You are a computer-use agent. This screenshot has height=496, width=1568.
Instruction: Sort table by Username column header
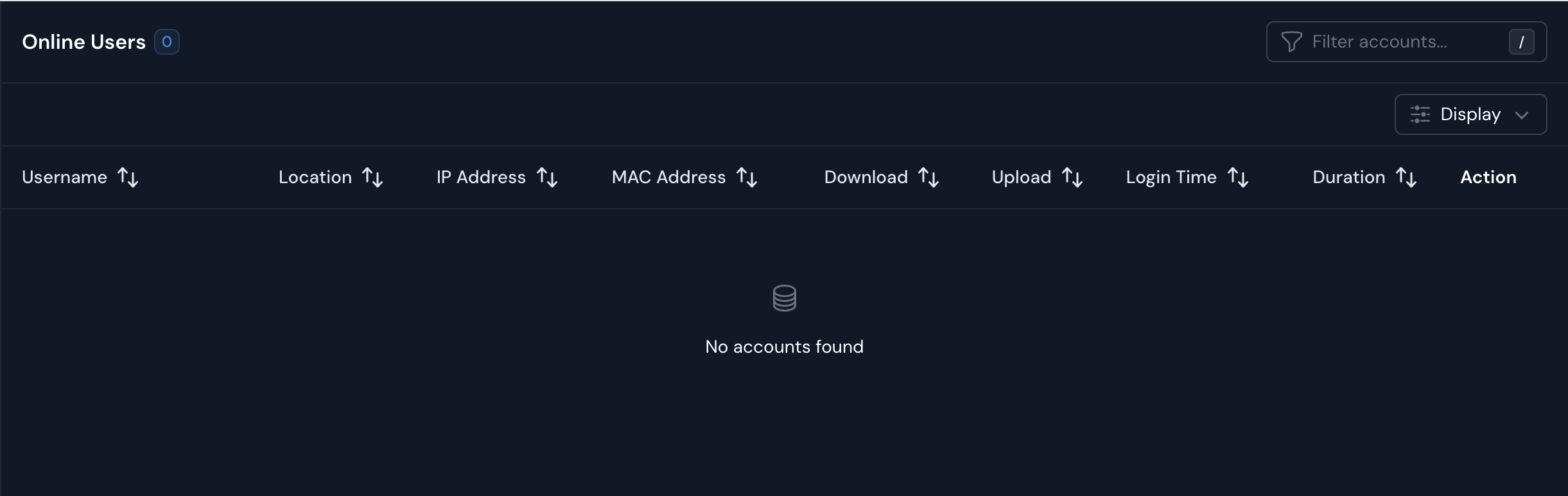64,177
